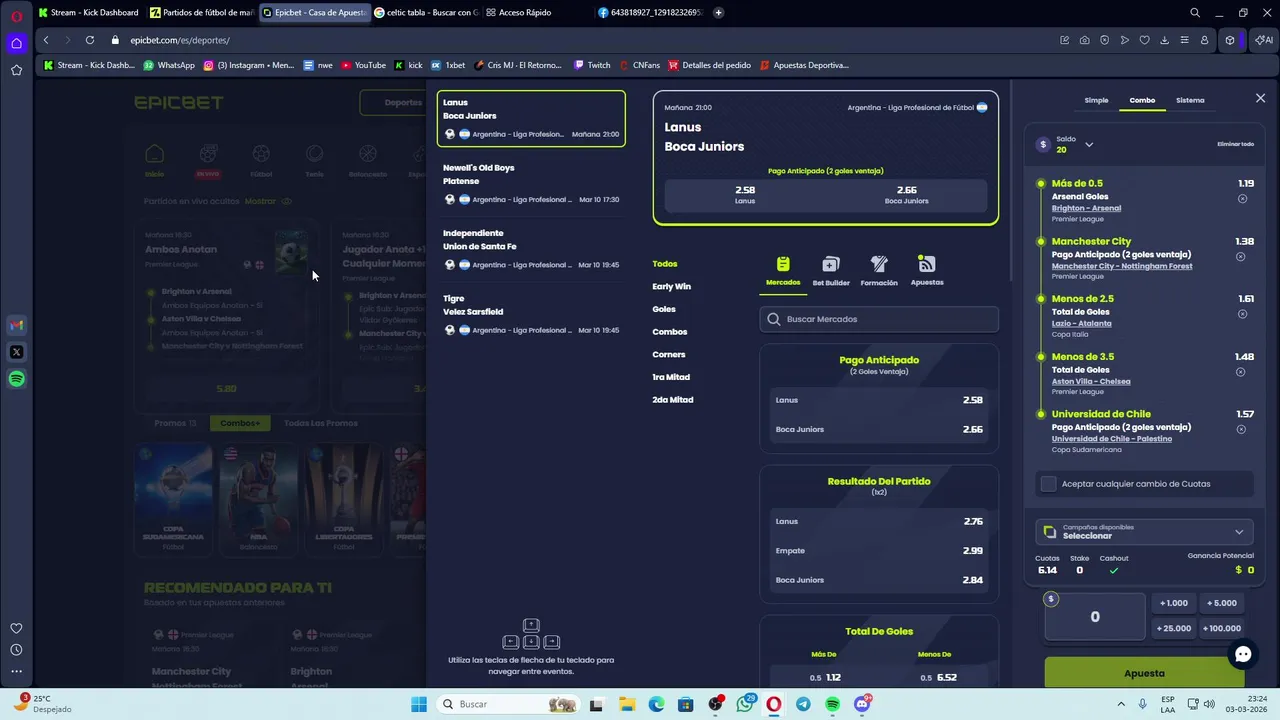Select the Todos market filter
Image resolution: width=1280 pixels, height=720 pixels.
pos(665,264)
